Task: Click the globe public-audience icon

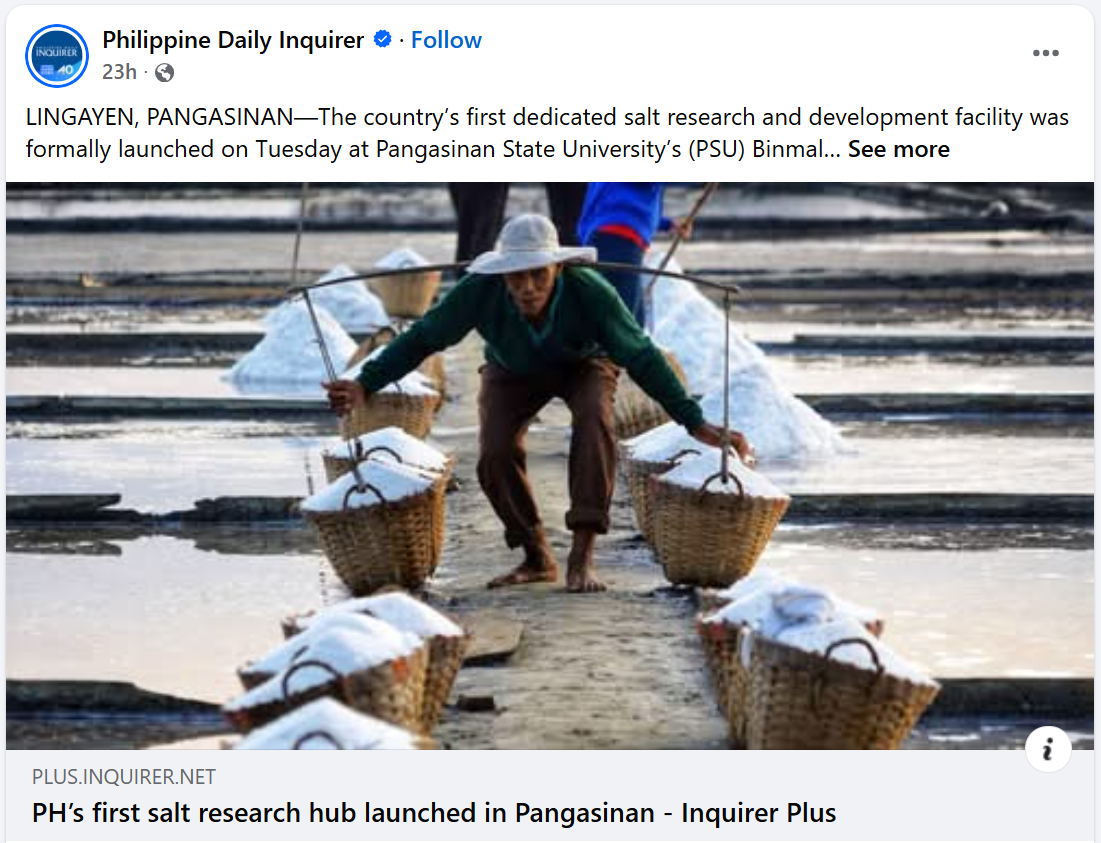Action: click(164, 72)
